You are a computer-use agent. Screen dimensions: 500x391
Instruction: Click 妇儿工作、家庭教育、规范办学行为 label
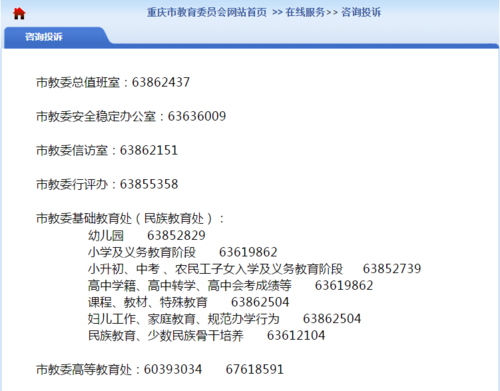pyautogui.click(x=184, y=319)
